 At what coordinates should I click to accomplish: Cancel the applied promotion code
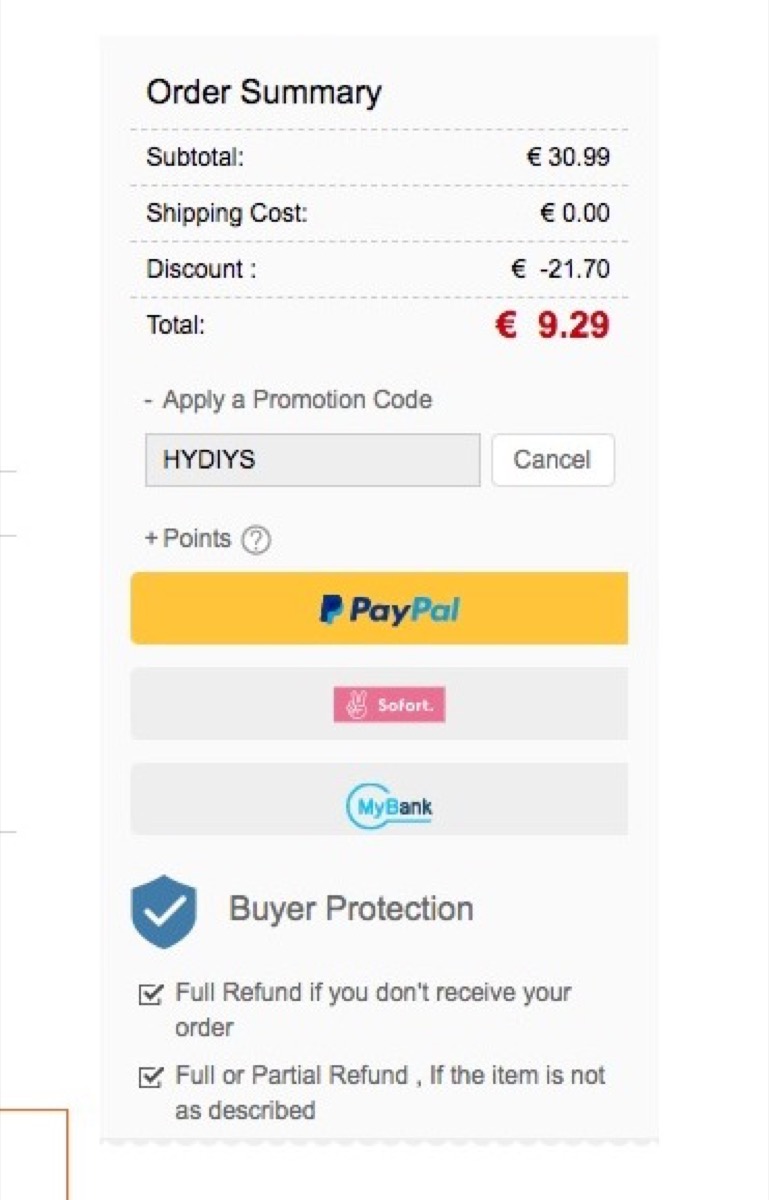tap(552, 460)
